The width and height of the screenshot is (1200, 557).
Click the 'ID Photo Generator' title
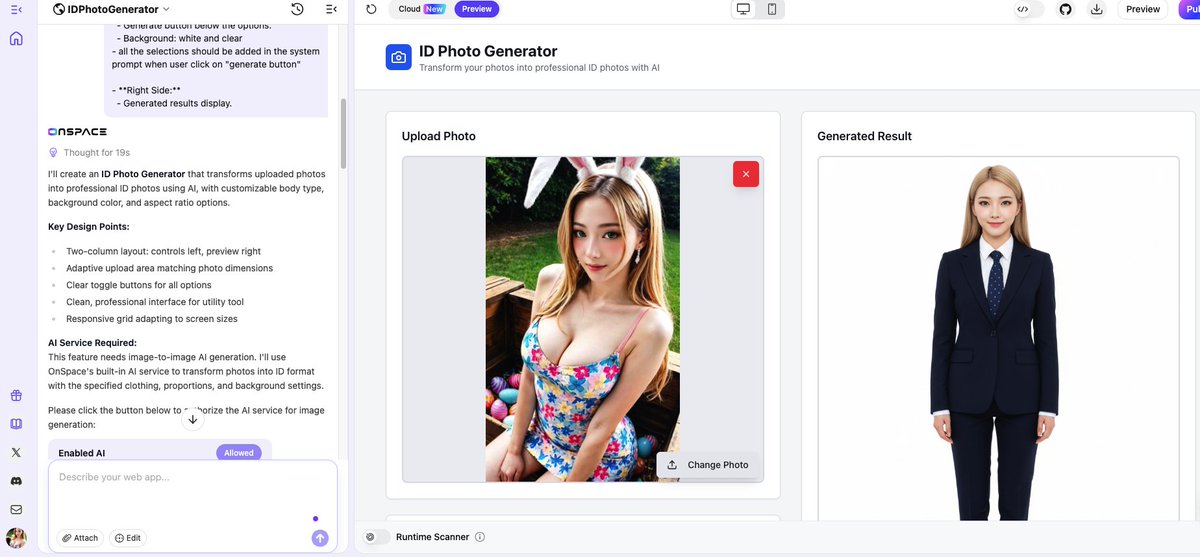click(x=488, y=51)
